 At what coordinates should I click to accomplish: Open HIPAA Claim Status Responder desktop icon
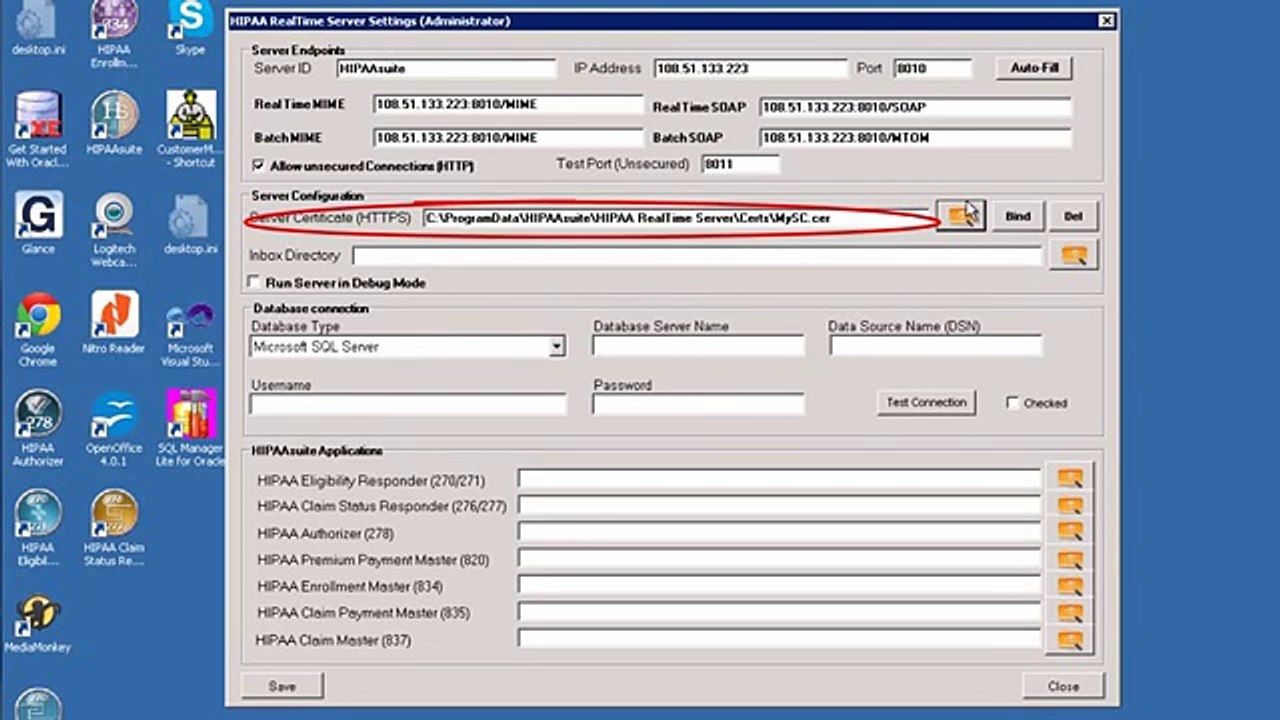click(114, 528)
